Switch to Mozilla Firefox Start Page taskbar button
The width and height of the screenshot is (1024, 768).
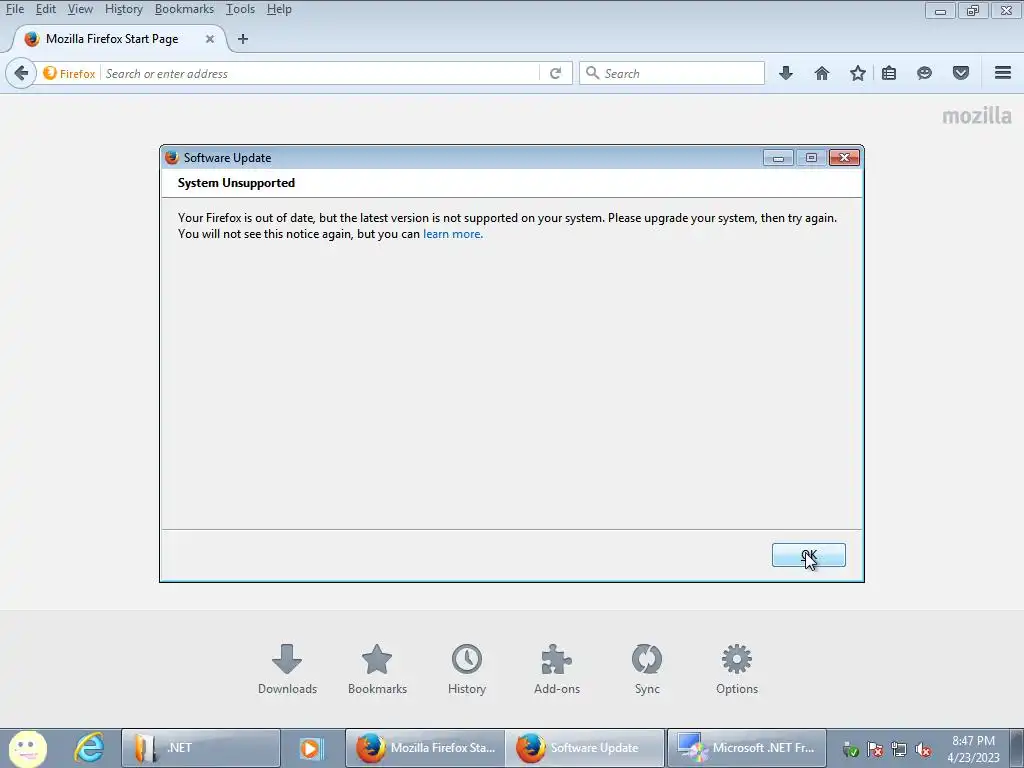pos(425,748)
